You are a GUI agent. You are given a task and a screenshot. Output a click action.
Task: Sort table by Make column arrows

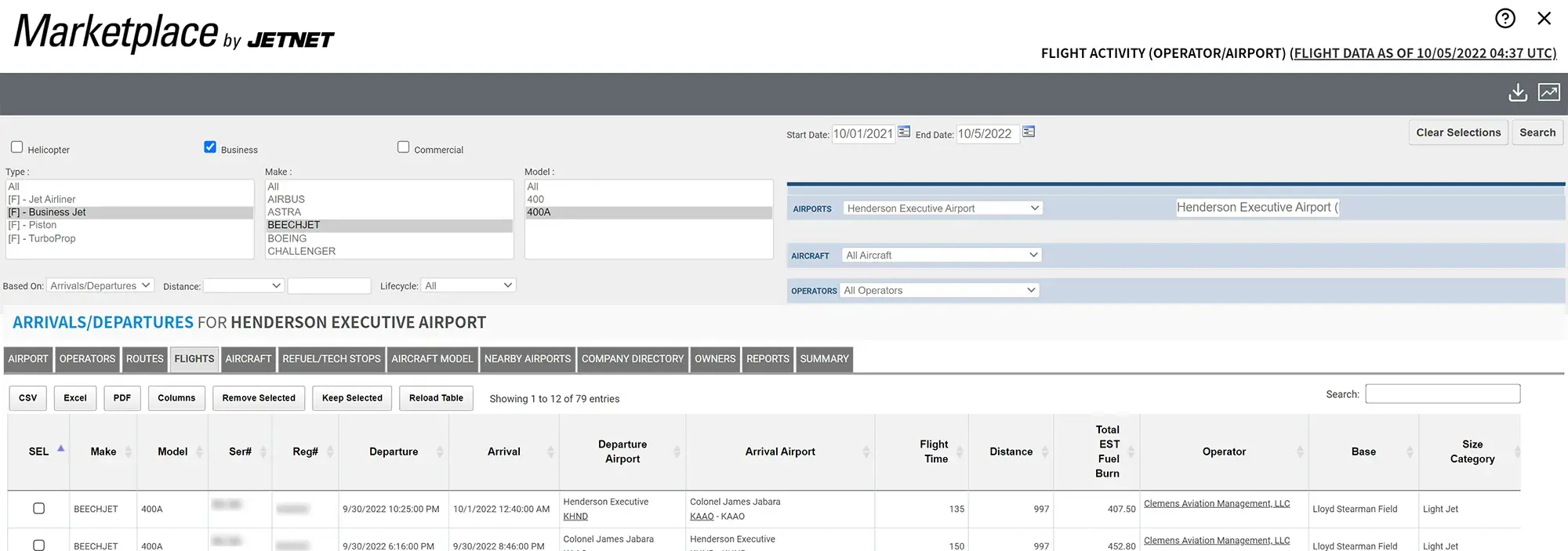pos(129,451)
